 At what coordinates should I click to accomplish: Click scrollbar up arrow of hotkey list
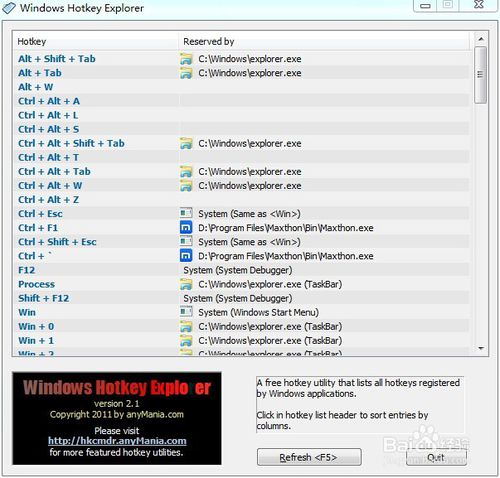pyautogui.click(x=481, y=39)
